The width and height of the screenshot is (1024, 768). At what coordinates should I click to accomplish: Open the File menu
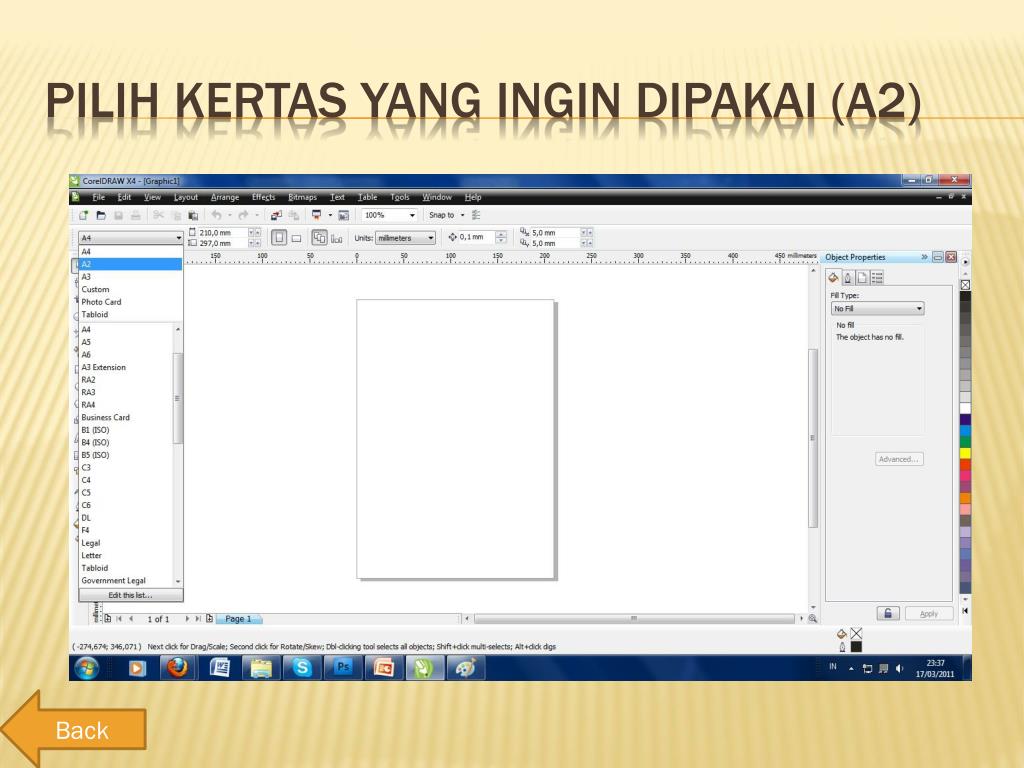pyautogui.click(x=99, y=197)
